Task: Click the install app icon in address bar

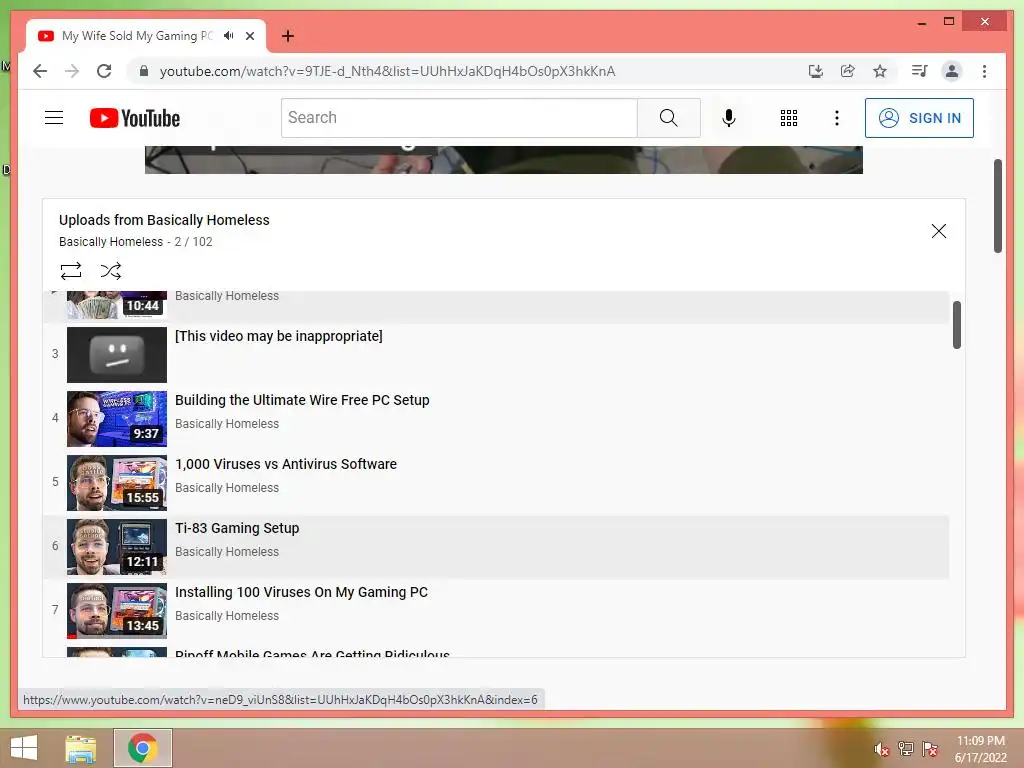Action: (815, 71)
